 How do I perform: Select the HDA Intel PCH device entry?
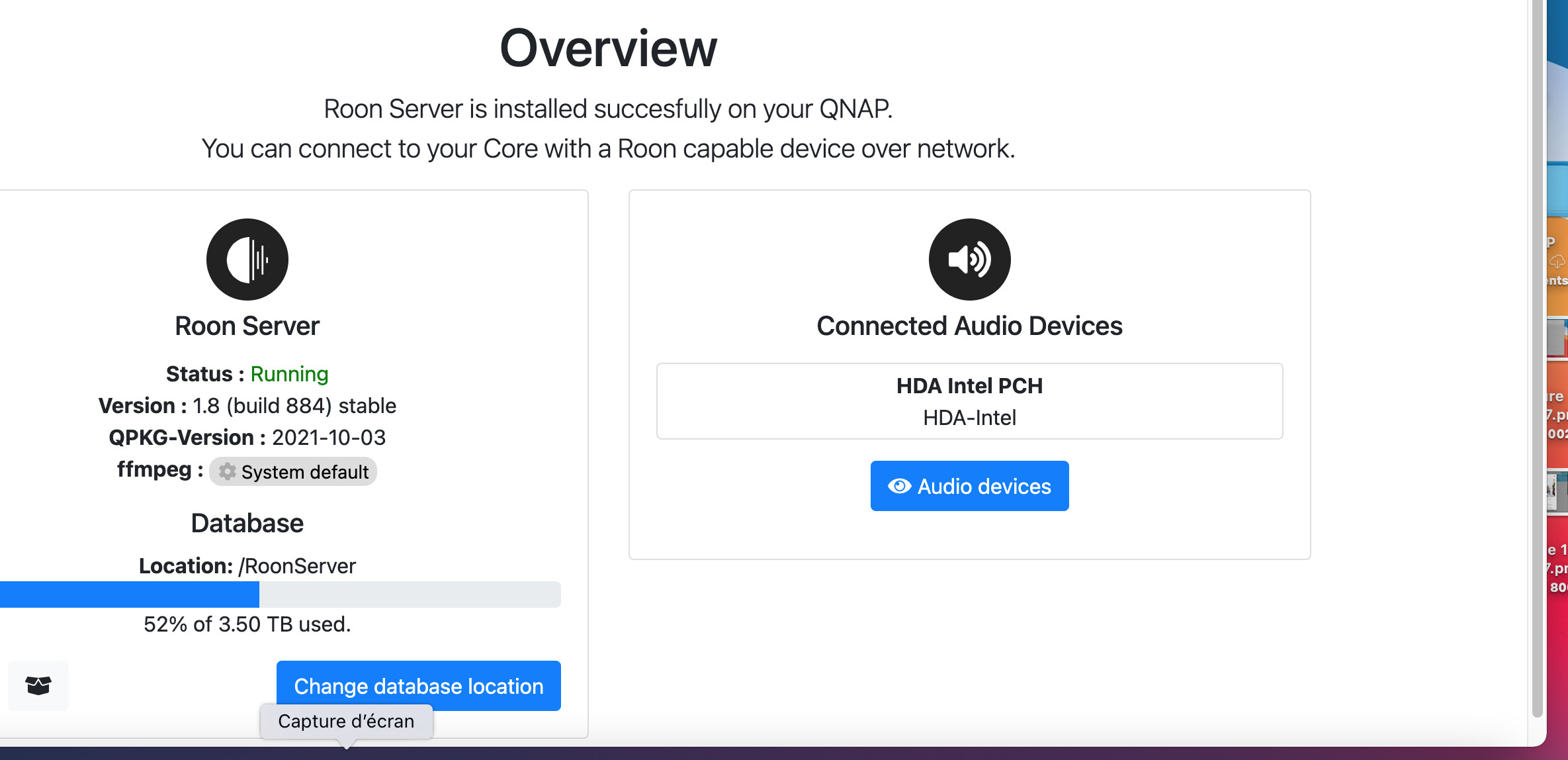(969, 401)
